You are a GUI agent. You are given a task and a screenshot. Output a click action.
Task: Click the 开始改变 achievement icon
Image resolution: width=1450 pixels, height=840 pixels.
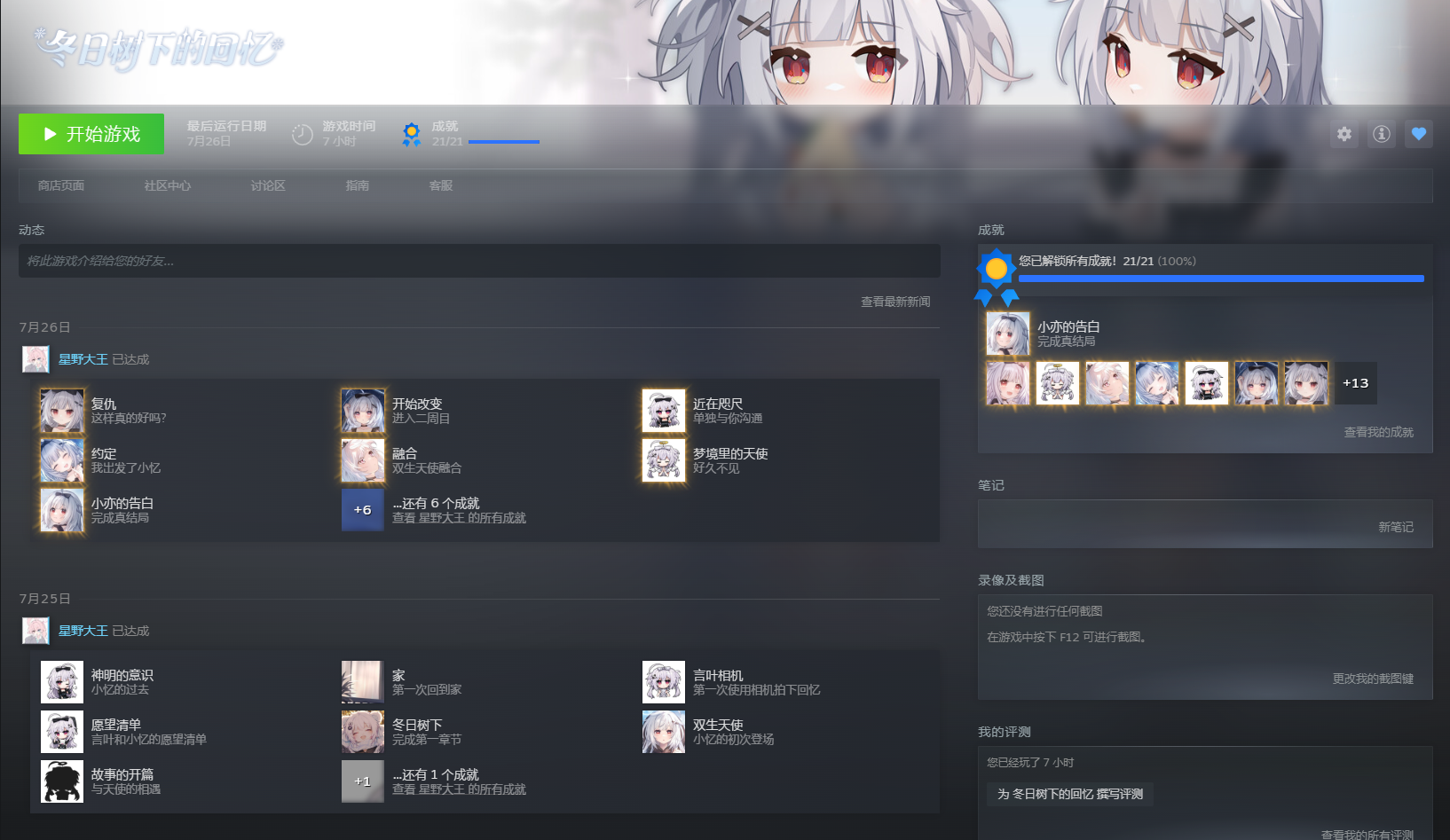coord(363,411)
